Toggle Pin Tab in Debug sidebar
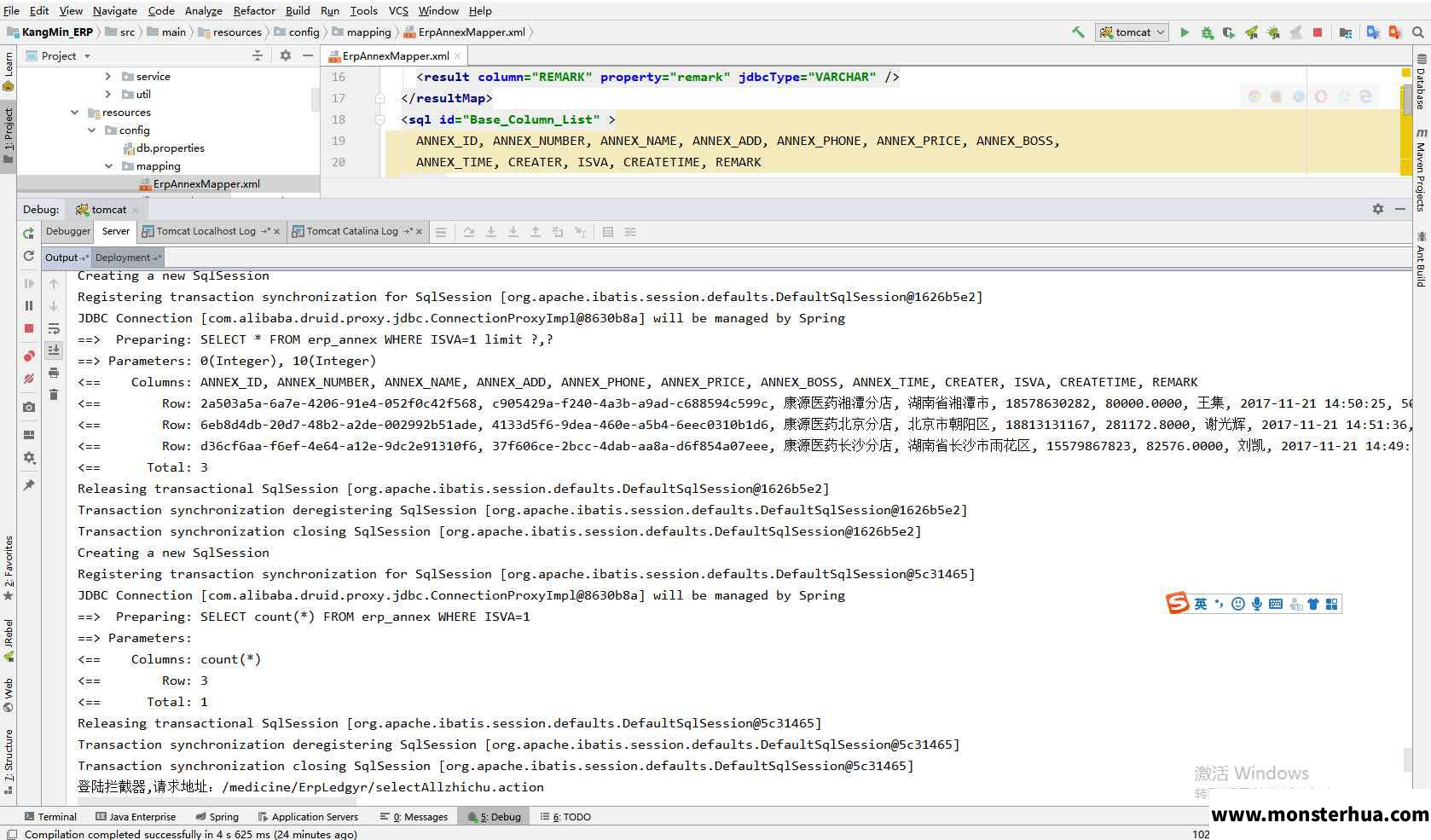The height and width of the screenshot is (840, 1431). click(x=28, y=484)
